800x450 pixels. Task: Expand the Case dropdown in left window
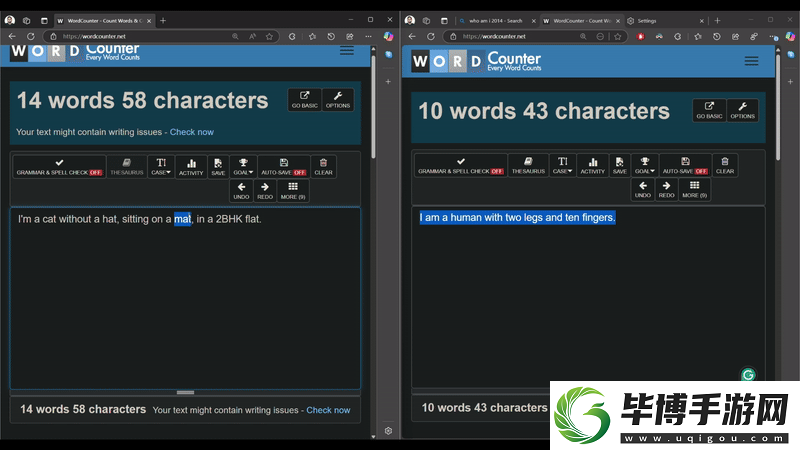tap(161, 167)
